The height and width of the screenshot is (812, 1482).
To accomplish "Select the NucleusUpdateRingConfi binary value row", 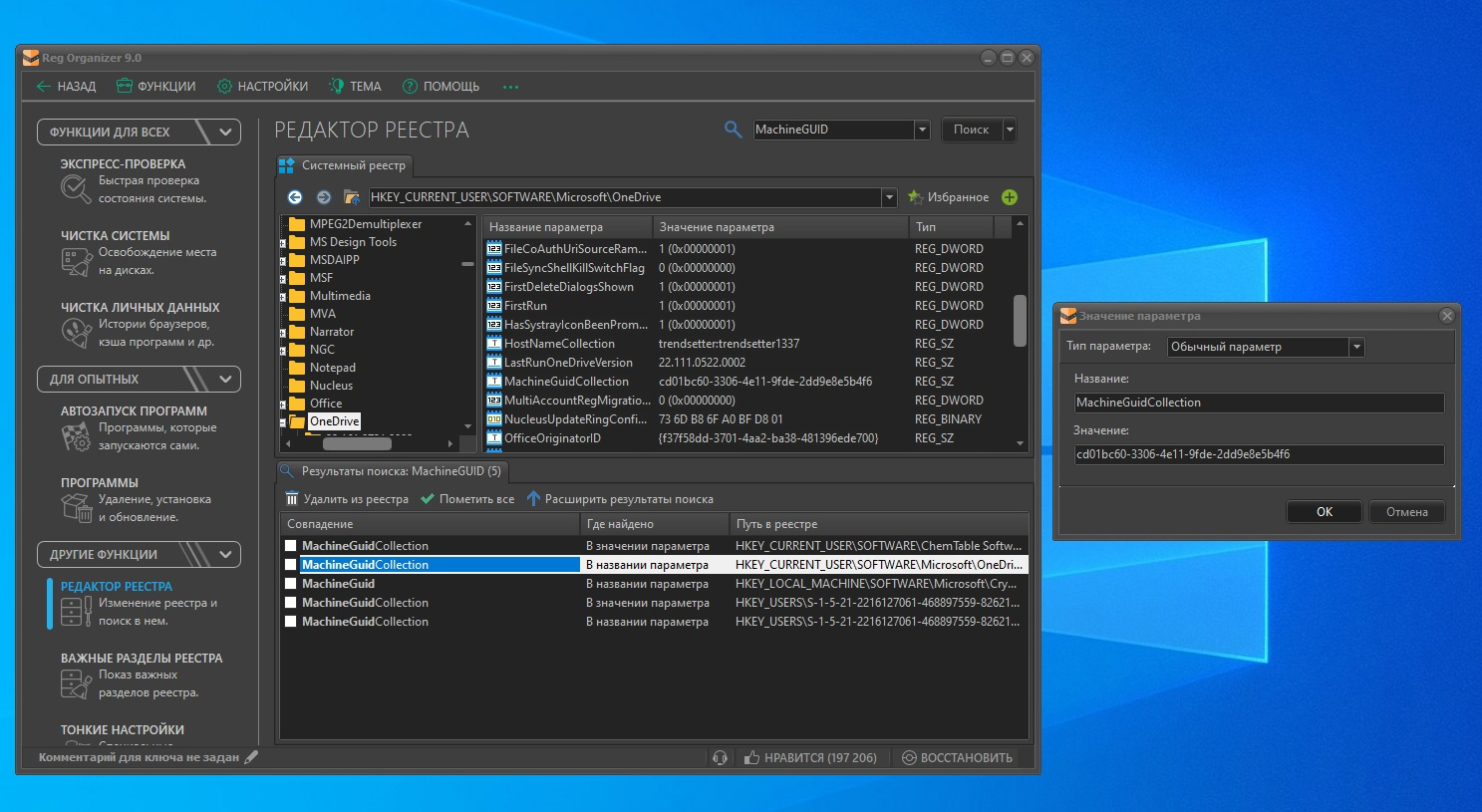I will point(747,419).
